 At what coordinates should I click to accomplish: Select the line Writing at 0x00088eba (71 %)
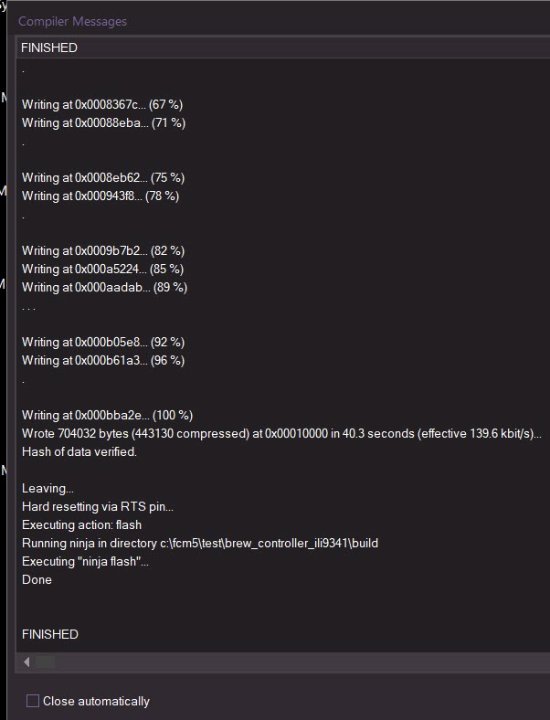[104, 123]
